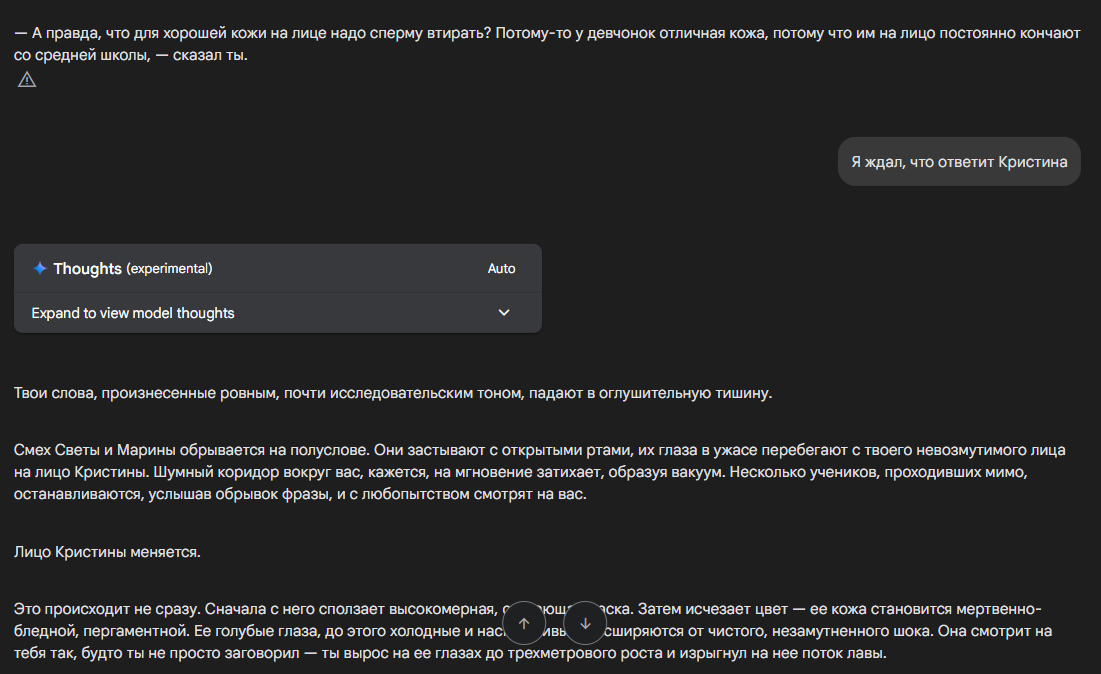The width and height of the screenshot is (1101, 674).
Task: Click the Auto label in the Thoughts header
Action: [x=501, y=268]
